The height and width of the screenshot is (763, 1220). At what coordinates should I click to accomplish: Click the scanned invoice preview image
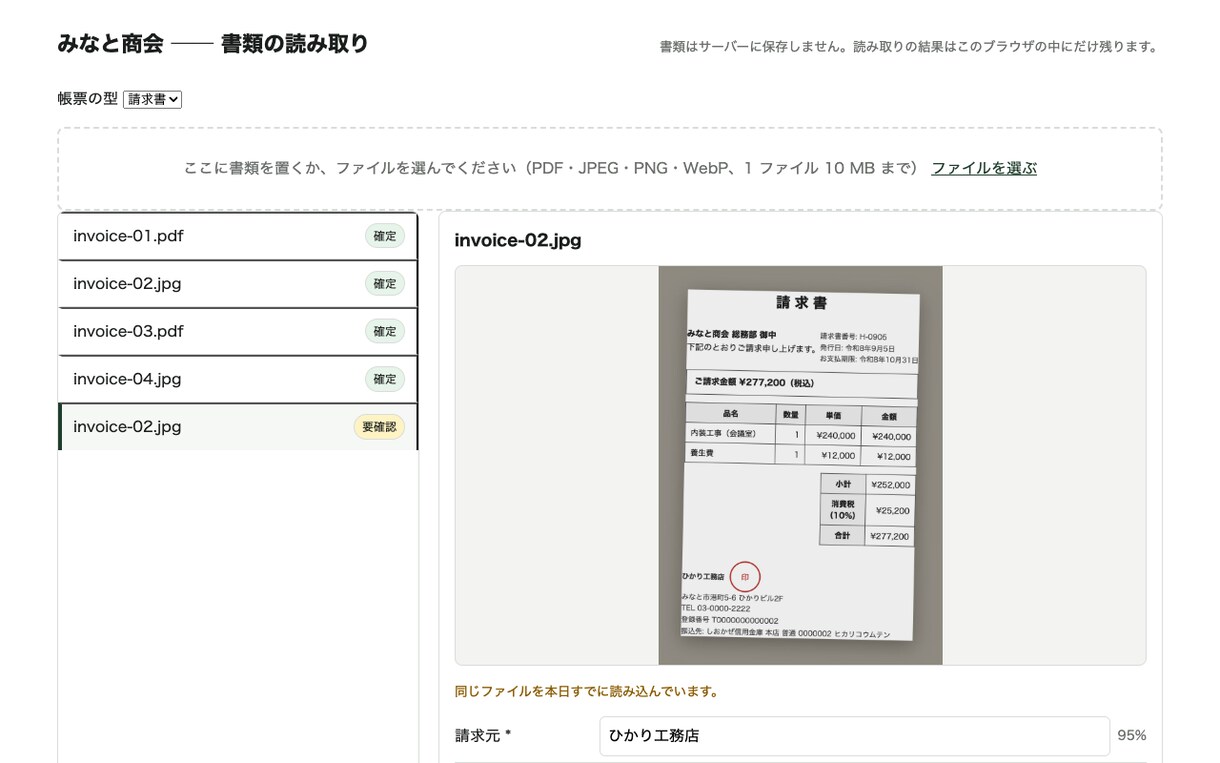tap(800, 465)
